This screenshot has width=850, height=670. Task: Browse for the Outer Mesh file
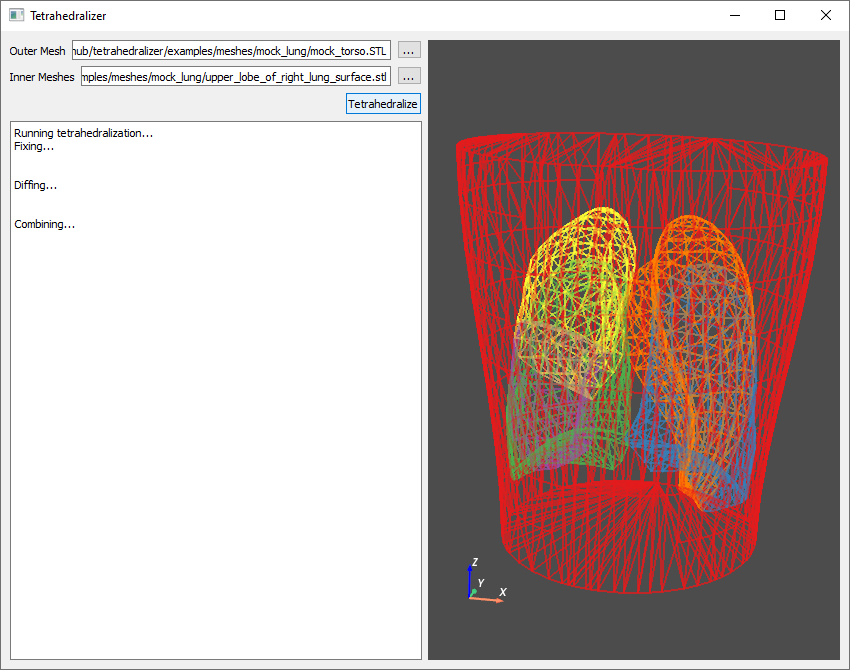tap(409, 51)
